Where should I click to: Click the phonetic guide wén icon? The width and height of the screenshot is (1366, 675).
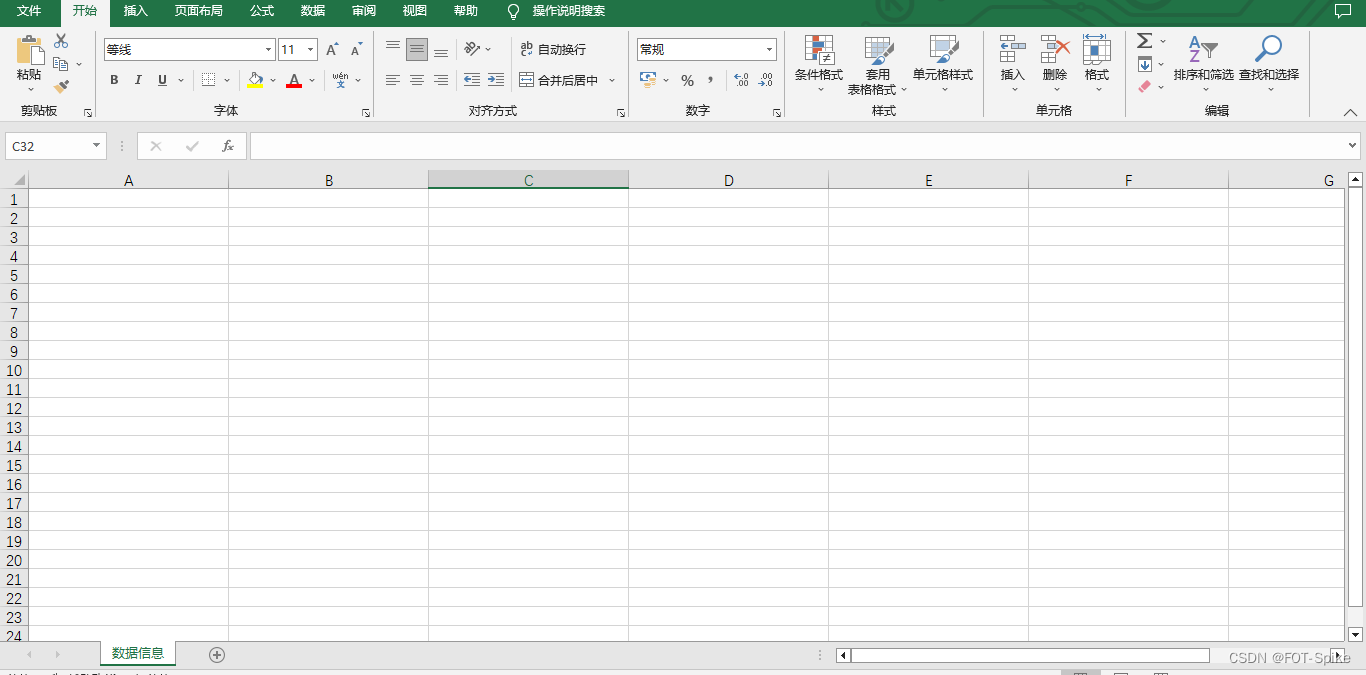[x=340, y=80]
